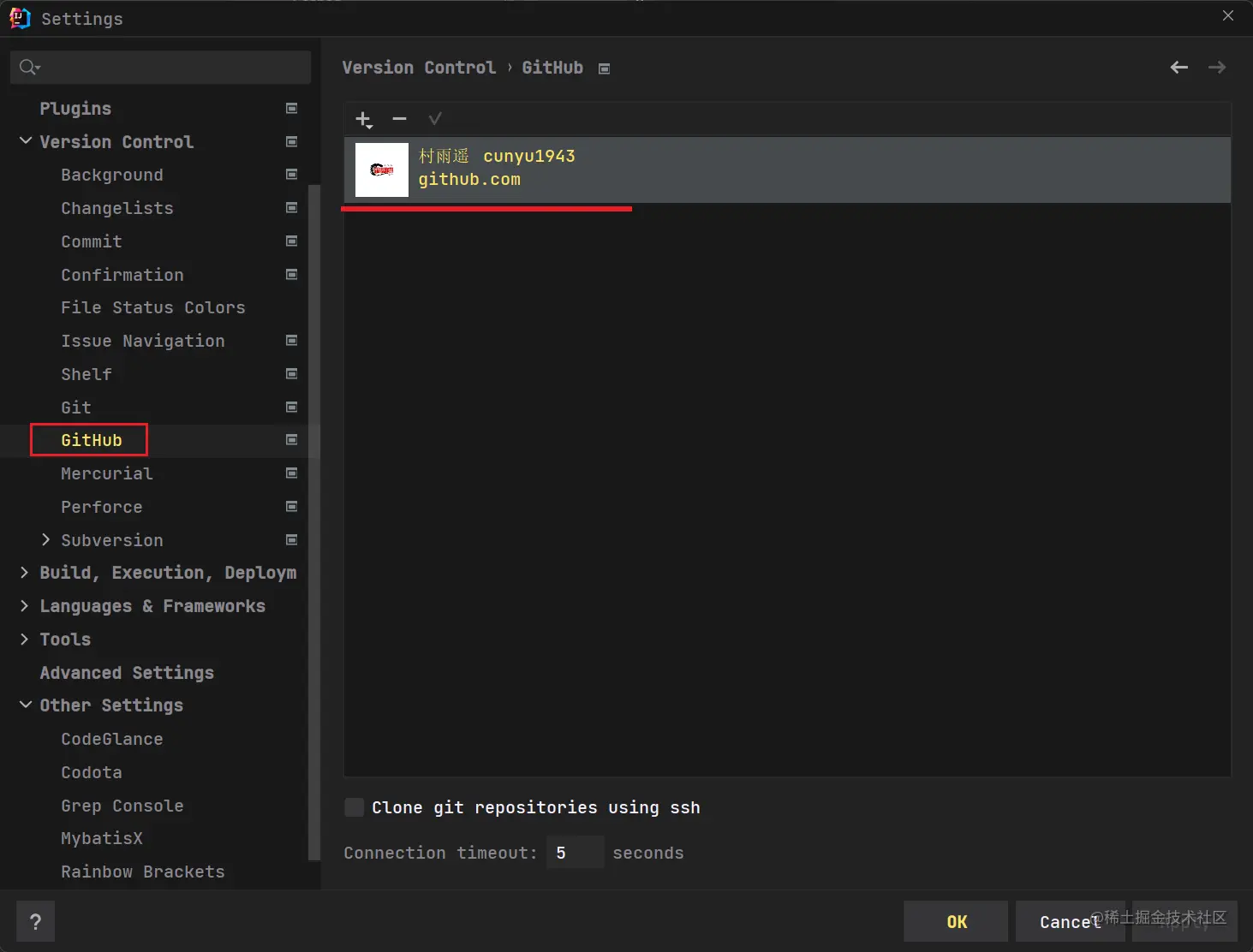The height and width of the screenshot is (952, 1253).
Task: Focus the settings search field
Action: (x=160, y=67)
